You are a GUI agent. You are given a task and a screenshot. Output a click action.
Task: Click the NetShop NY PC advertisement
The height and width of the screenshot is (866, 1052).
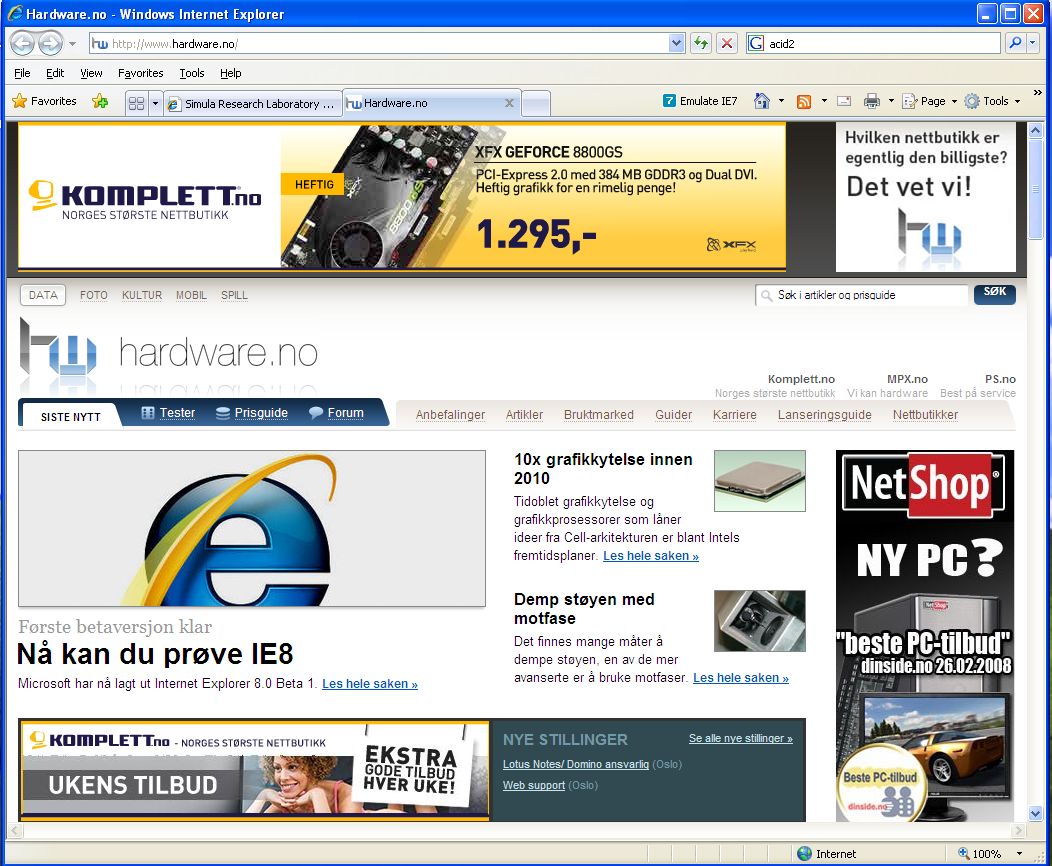click(925, 636)
